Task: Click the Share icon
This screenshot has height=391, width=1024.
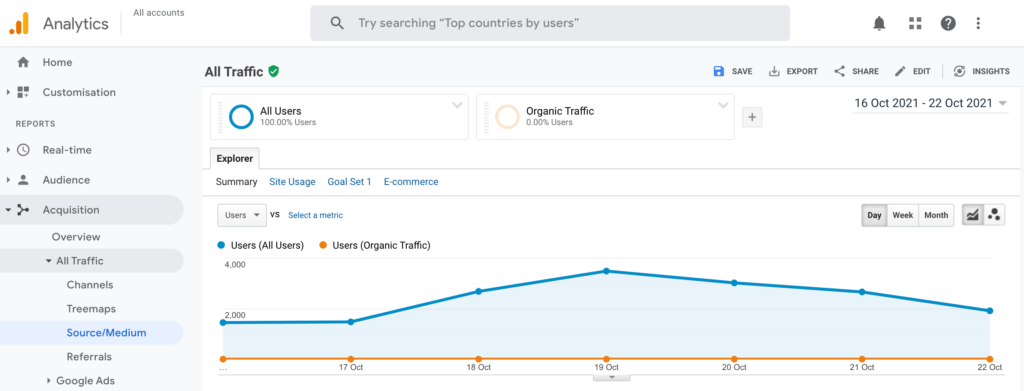Action: 840,72
